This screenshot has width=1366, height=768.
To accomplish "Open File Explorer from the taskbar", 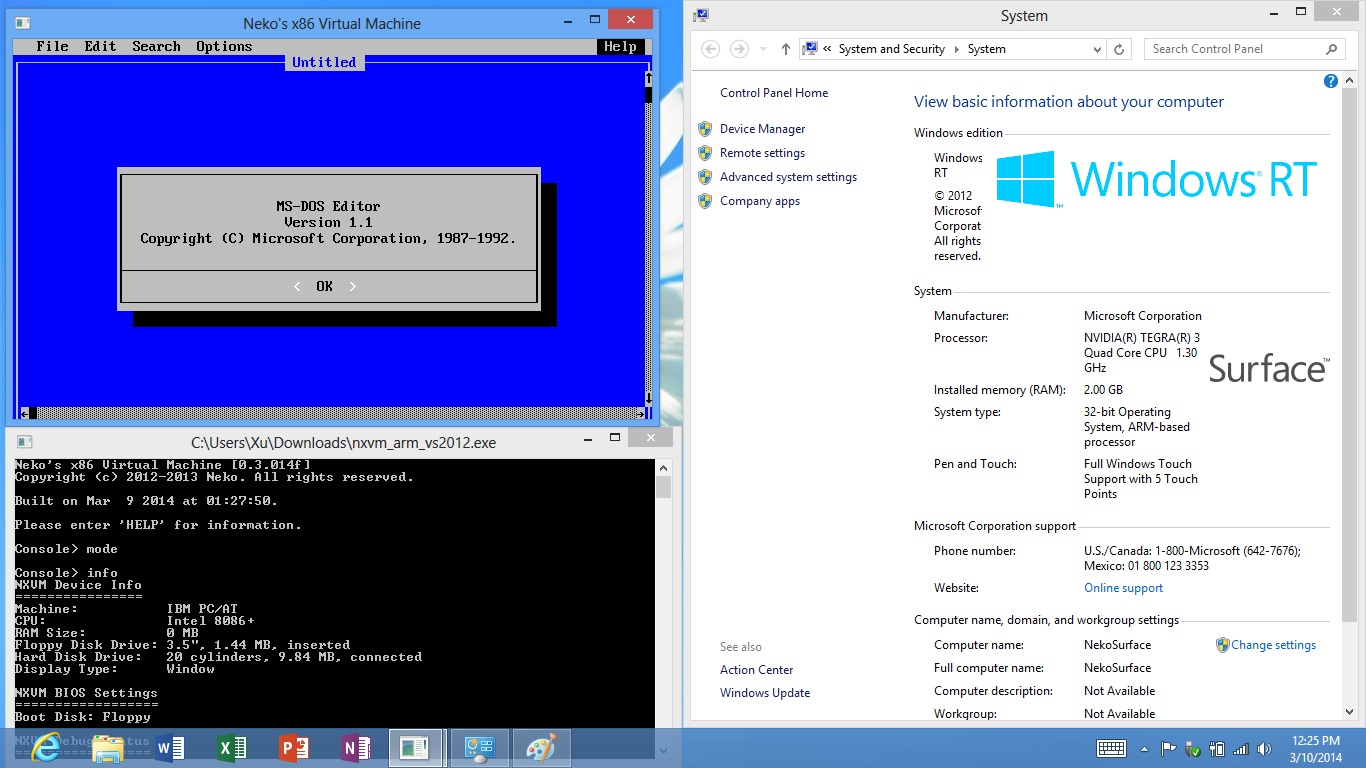I will coord(107,747).
